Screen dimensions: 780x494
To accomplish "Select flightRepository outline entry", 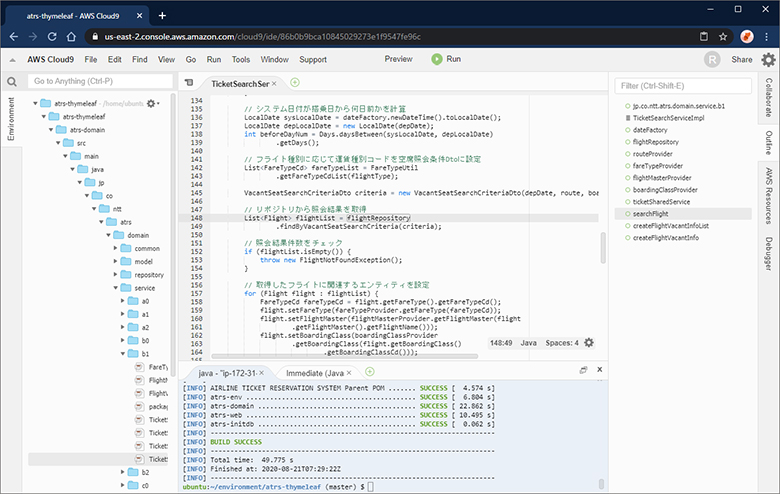I will point(655,142).
